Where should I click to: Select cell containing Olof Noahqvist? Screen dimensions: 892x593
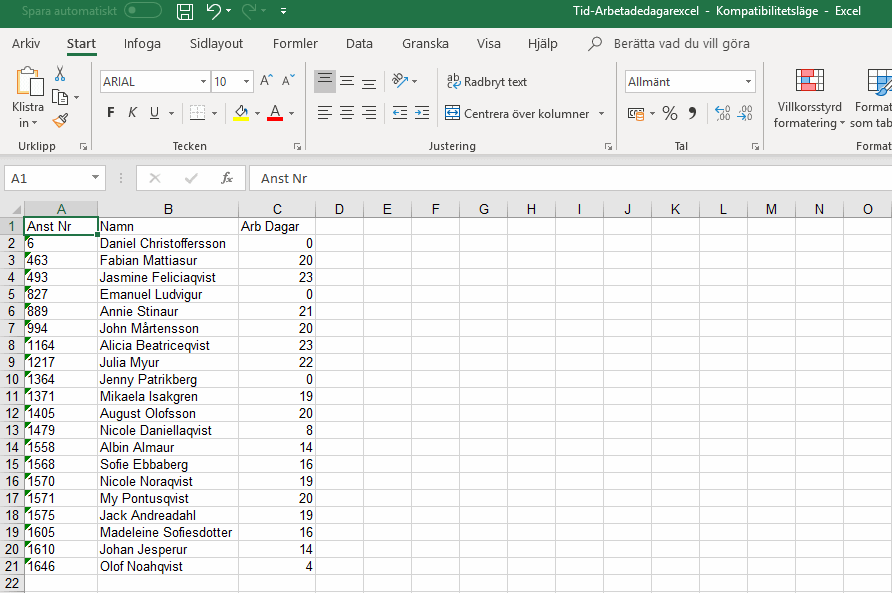pos(168,566)
